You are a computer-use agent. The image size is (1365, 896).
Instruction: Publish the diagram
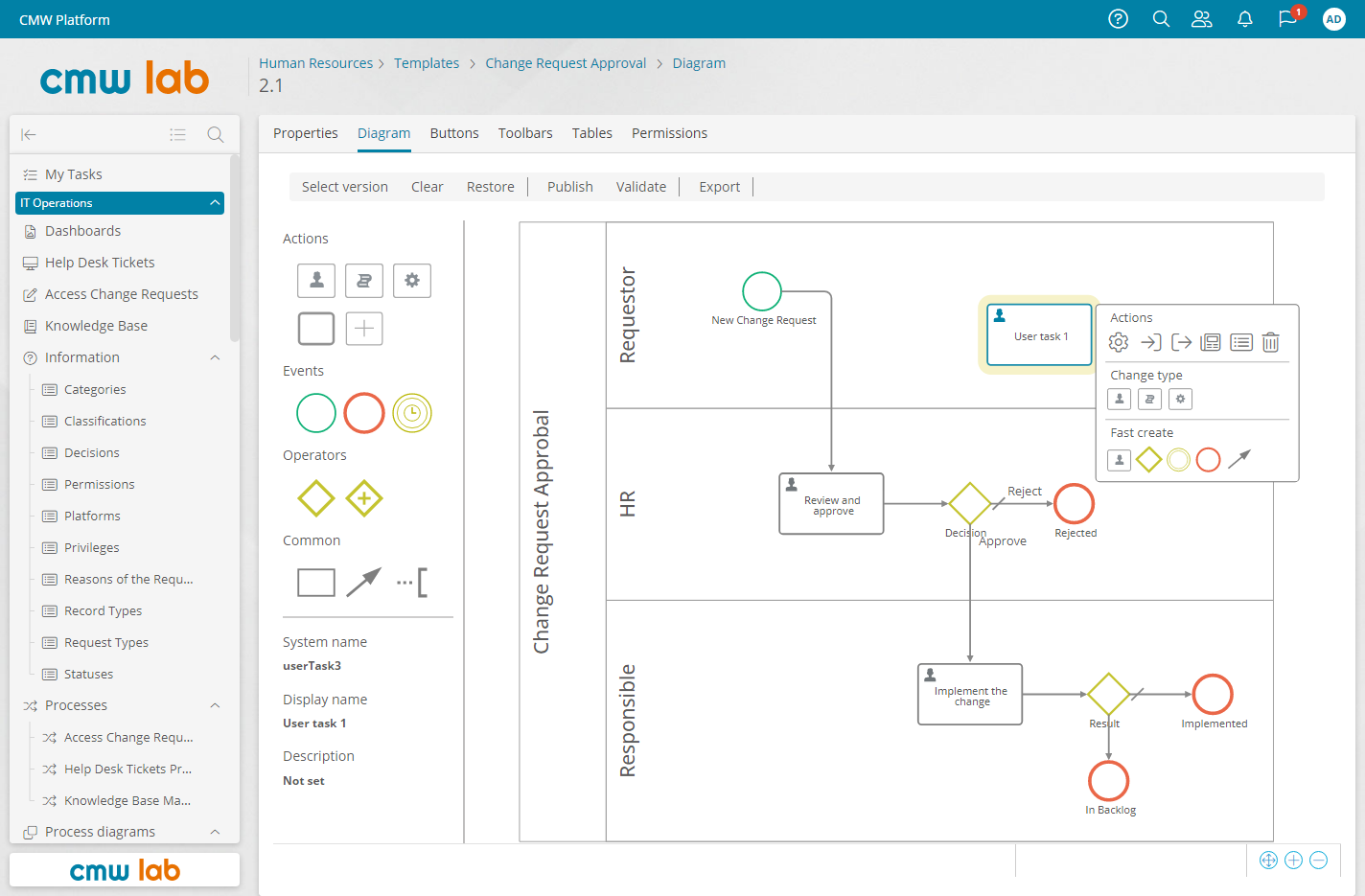pos(569,186)
